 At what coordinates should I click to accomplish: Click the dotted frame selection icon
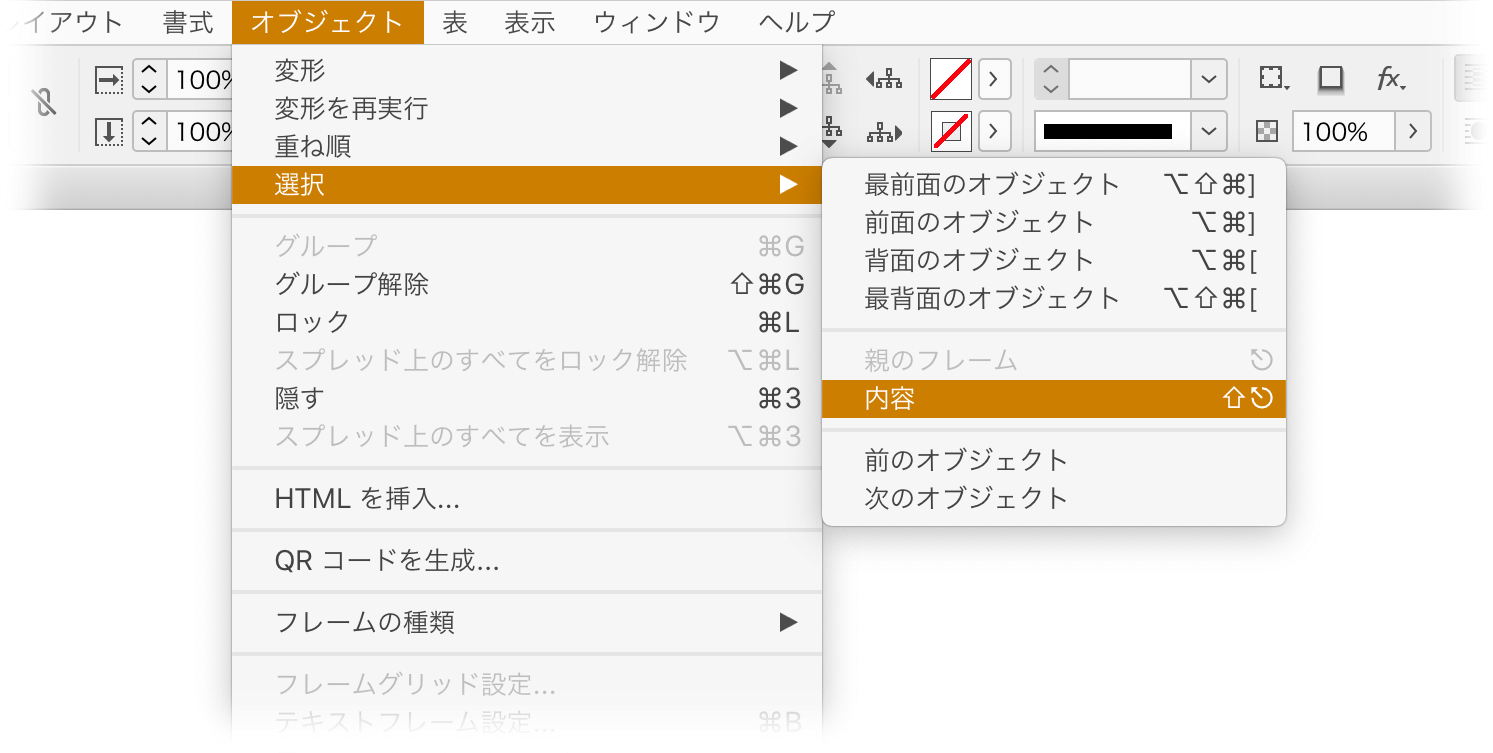pyautogui.click(x=1271, y=78)
